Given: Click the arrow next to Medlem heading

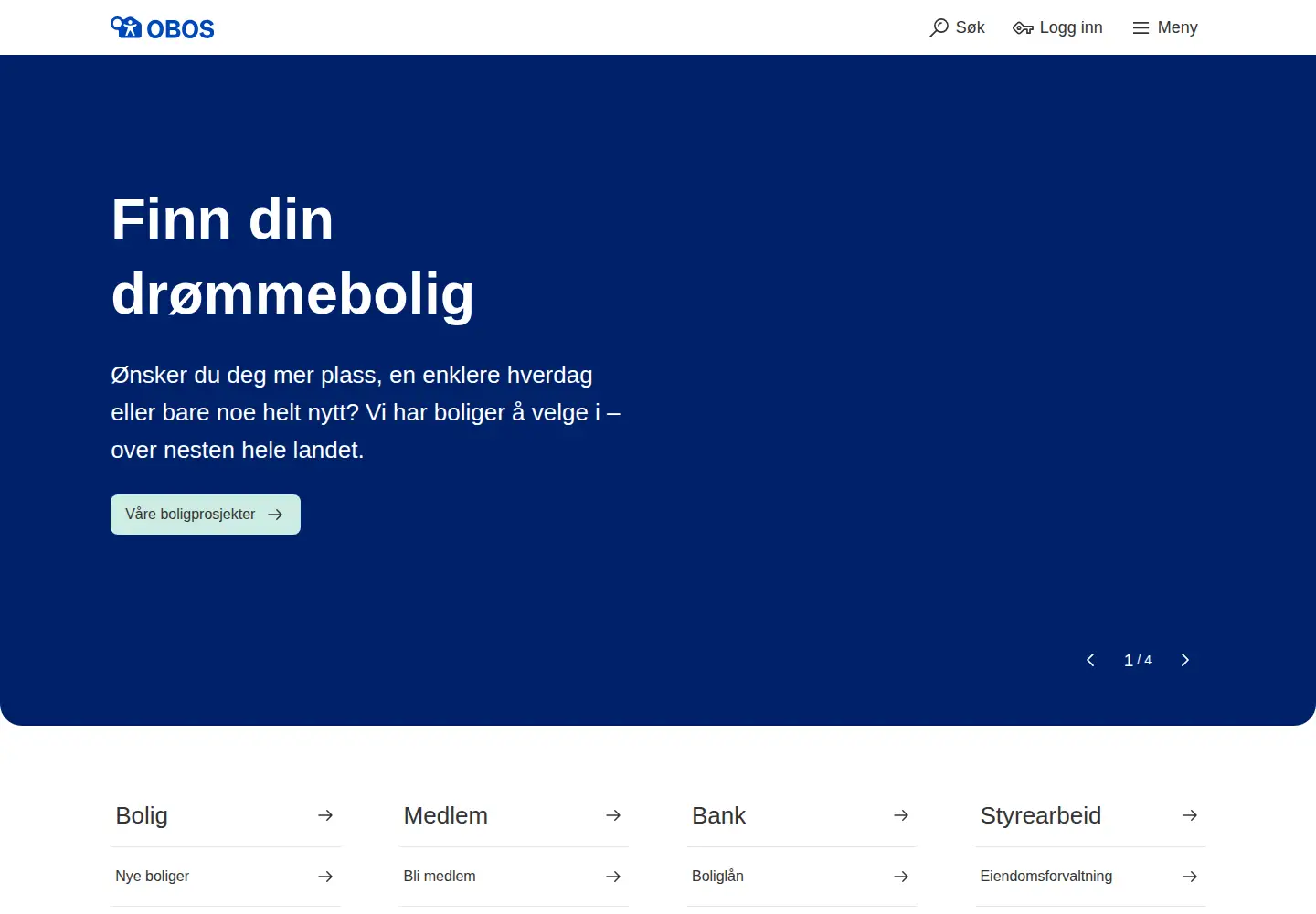Looking at the screenshot, I should pyautogui.click(x=613, y=815).
